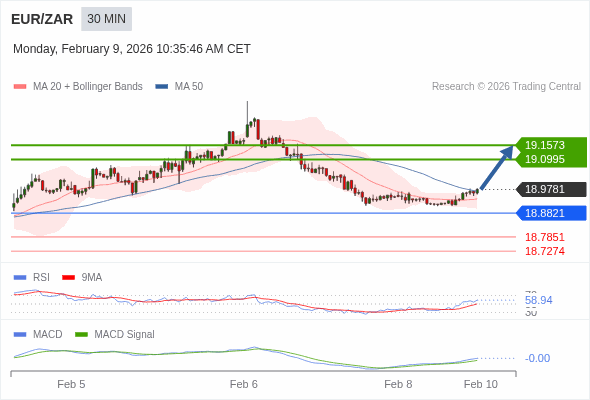Click the MA 50 blue legend swatch
The height and width of the screenshot is (400, 590).
[162, 87]
